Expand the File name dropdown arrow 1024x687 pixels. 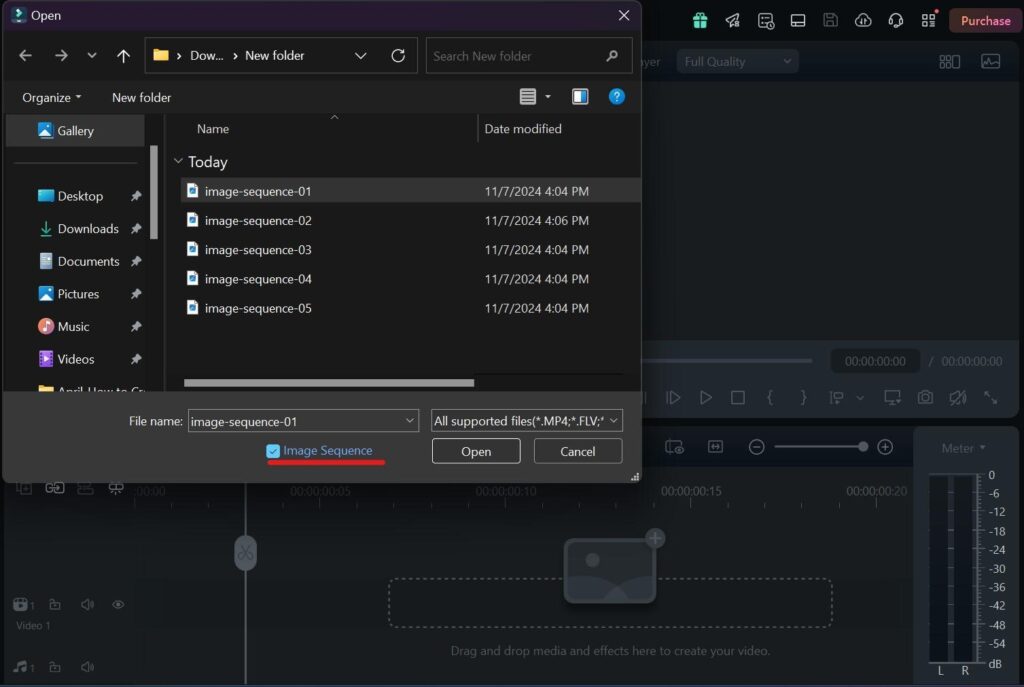pyautogui.click(x=409, y=421)
